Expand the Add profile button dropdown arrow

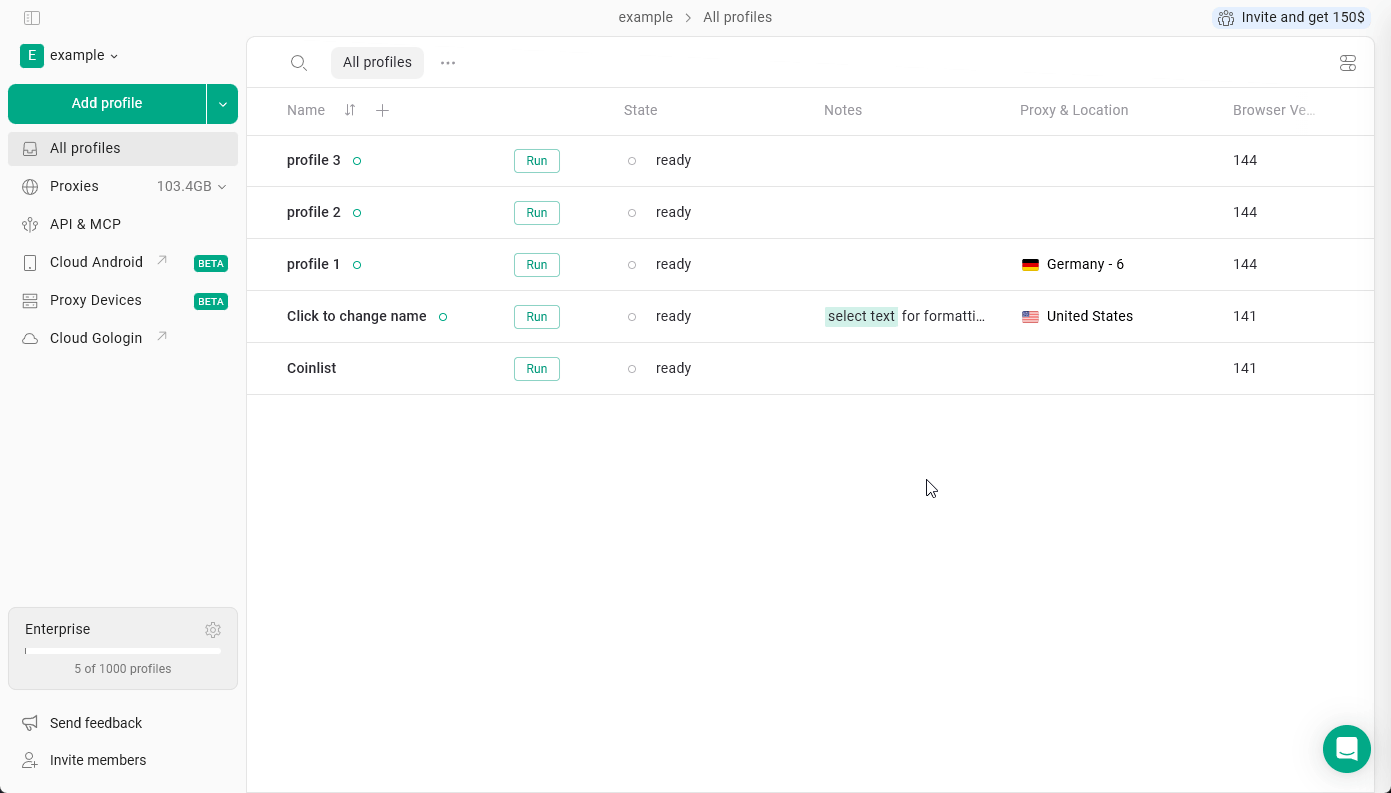[x=222, y=103]
